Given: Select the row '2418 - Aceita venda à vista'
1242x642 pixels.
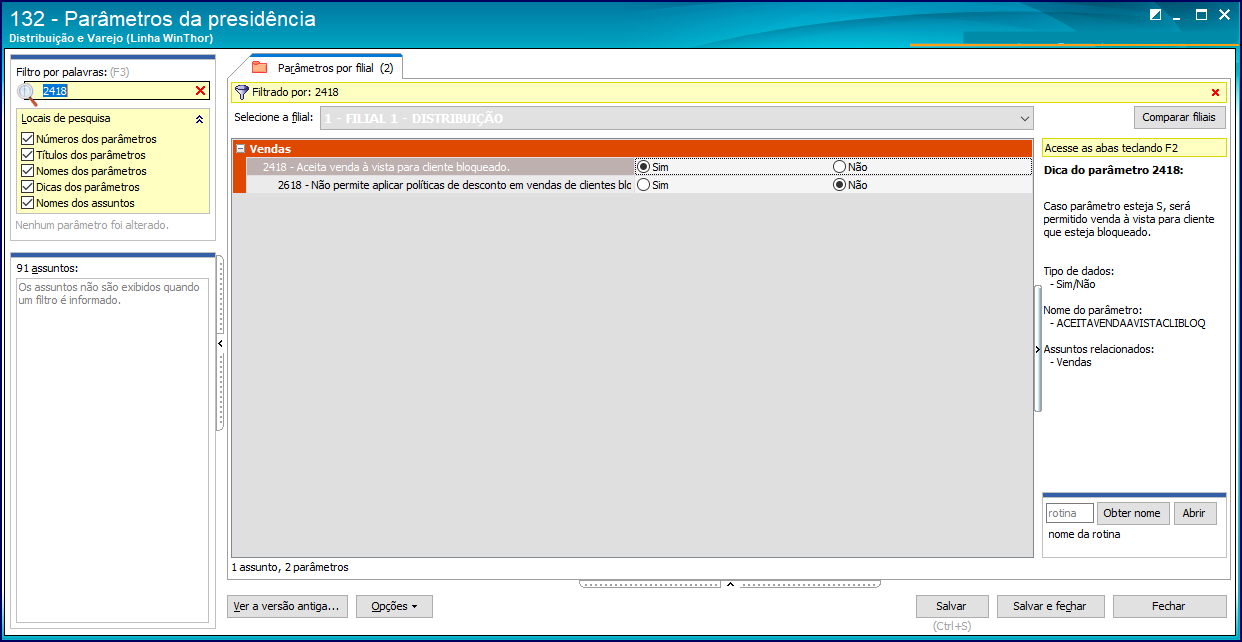Looking at the screenshot, I should click(x=438, y=167).
